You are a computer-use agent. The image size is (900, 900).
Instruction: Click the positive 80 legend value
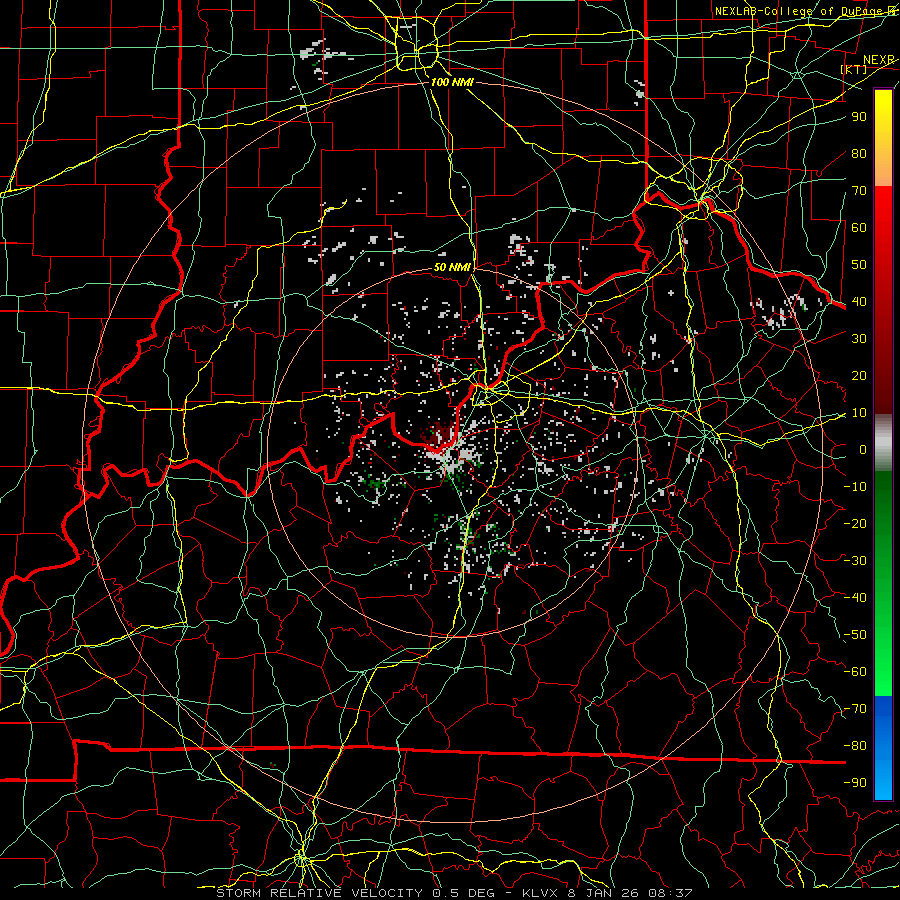(859, 153)
